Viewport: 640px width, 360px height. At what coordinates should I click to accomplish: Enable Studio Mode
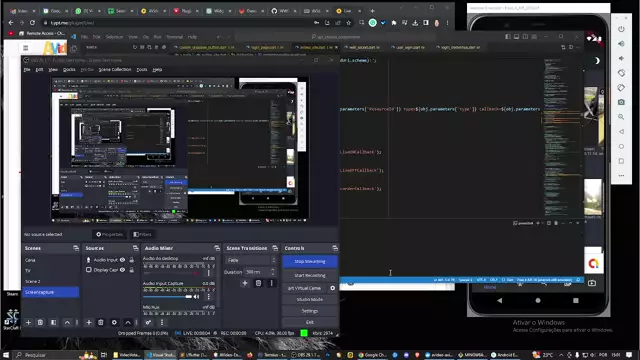click(x=310, y=300)
